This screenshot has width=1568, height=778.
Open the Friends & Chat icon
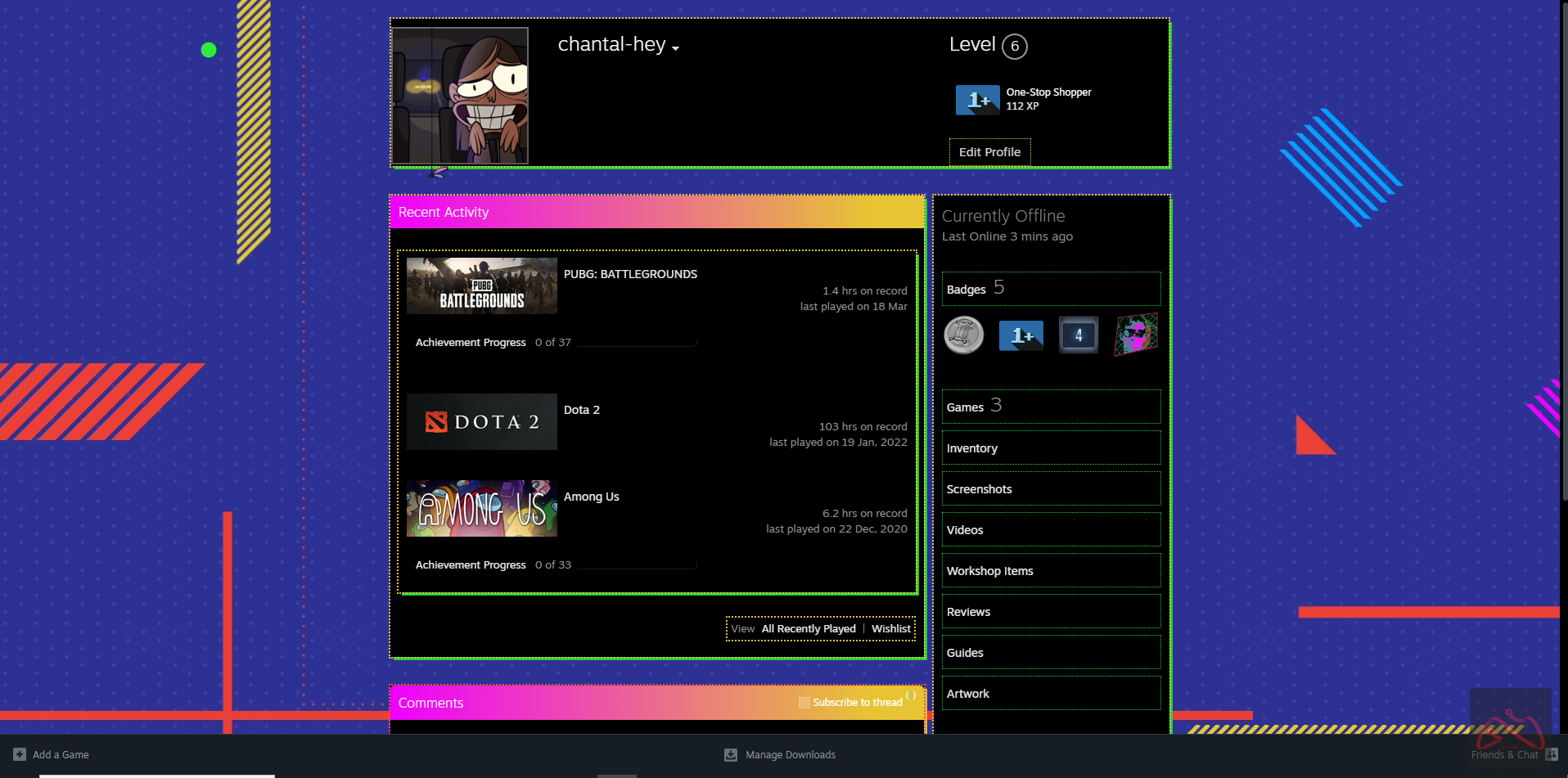coord(1551,754)
